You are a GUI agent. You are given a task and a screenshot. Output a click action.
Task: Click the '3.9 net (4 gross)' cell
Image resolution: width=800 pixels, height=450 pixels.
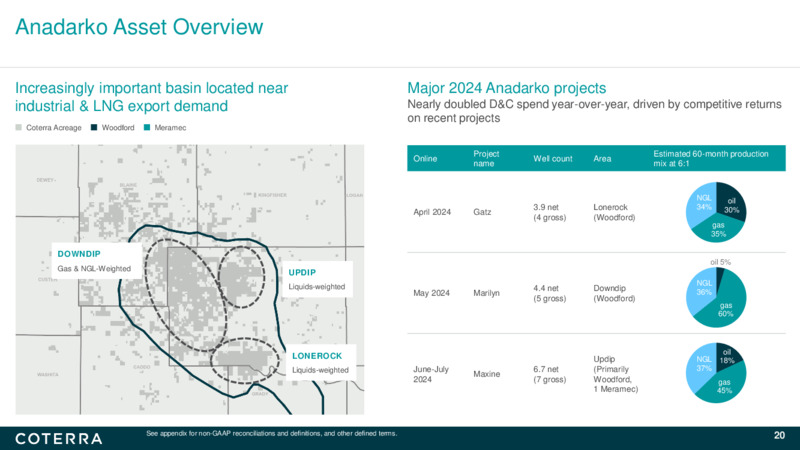pos(549,212)
